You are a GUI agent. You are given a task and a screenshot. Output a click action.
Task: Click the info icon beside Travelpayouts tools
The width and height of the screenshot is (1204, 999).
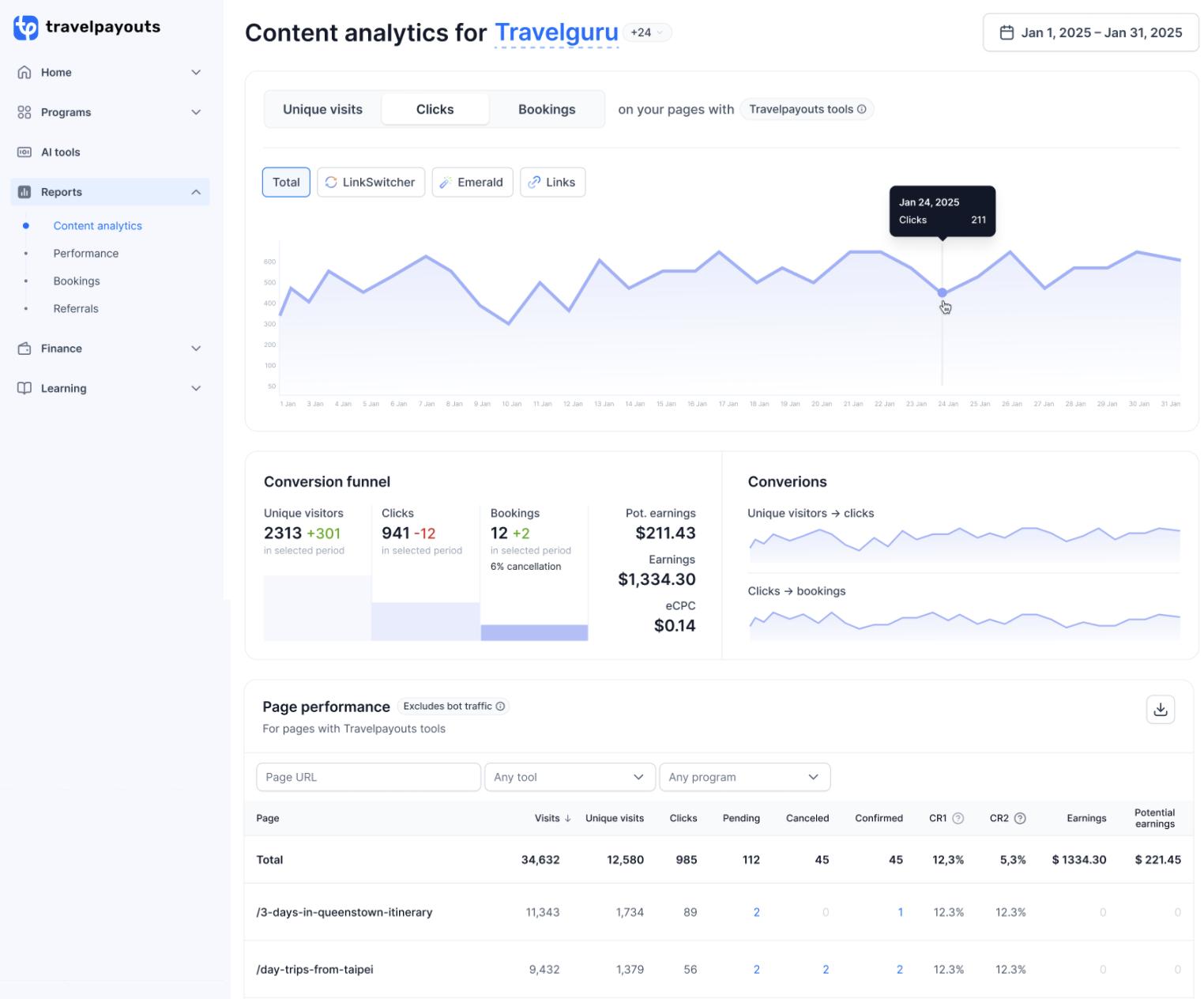coord(862,109)
